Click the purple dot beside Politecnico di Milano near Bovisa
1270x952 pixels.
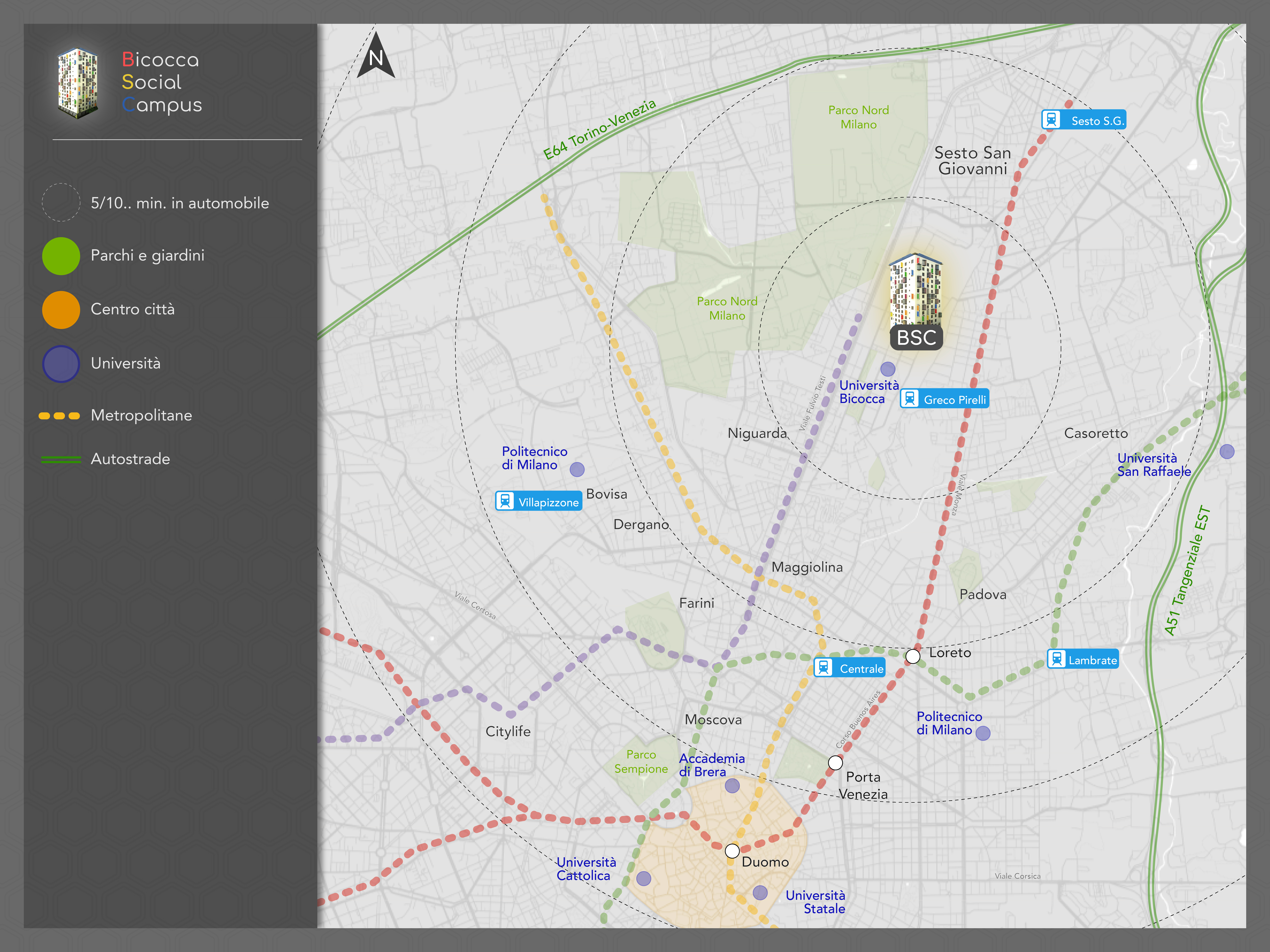577,469
